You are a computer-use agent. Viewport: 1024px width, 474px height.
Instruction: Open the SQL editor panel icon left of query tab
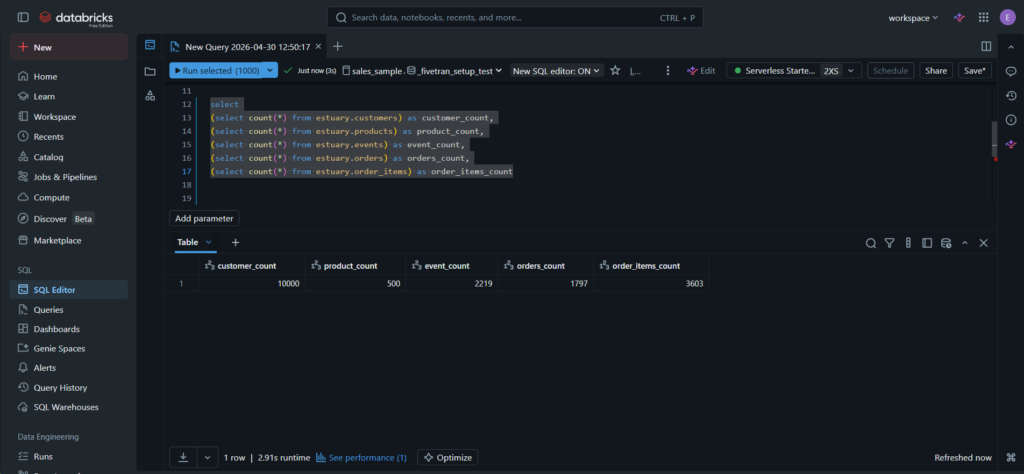click(150, 45)
